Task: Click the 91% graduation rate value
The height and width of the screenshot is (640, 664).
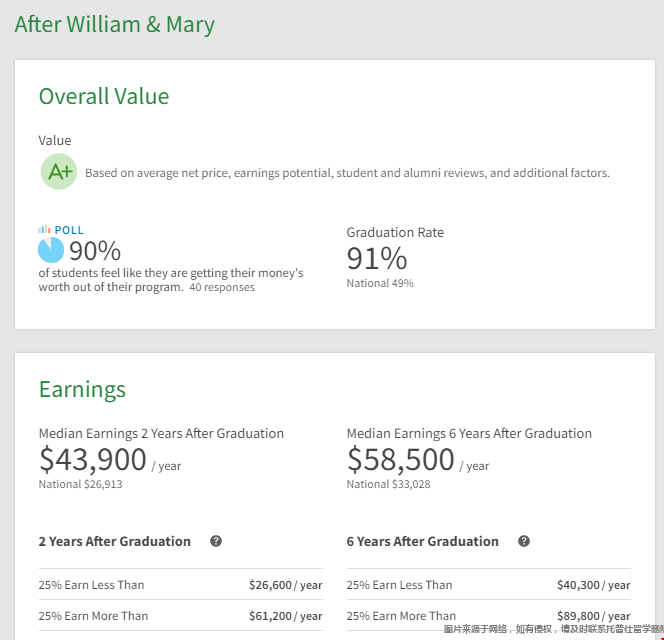Action: click(x=377, y=259)
